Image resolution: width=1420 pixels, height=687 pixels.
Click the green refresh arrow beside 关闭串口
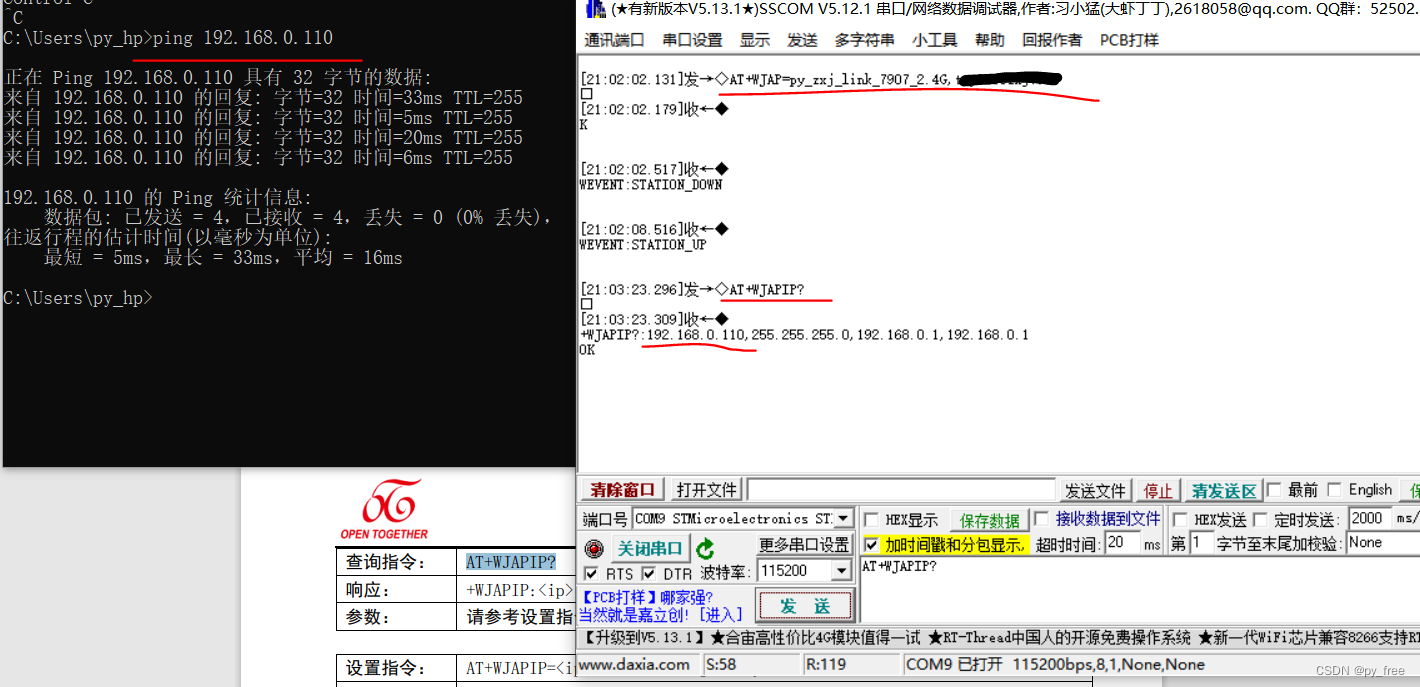(x=705, y=549)
